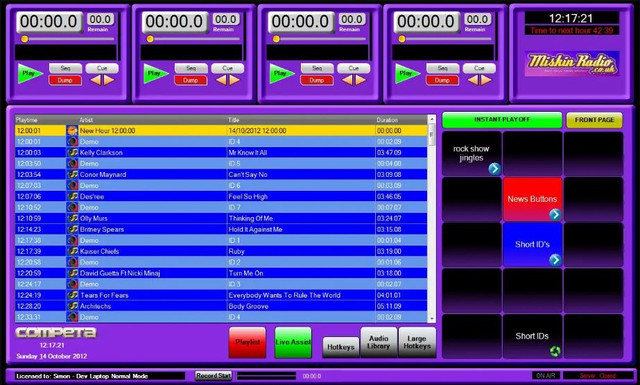640x385 pixels.
Task: Switch to Playlist mode
Action: [247, 342]
